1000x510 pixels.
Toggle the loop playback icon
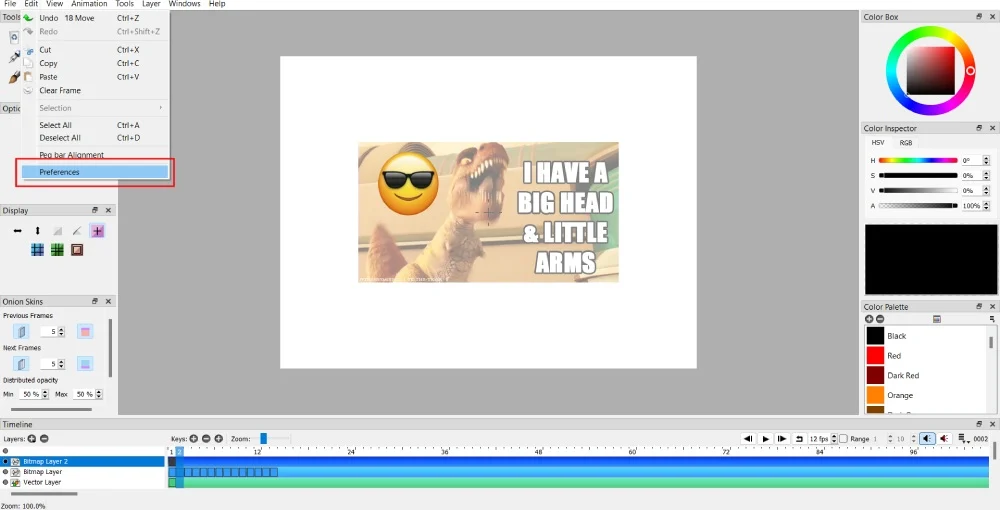click(x=799, y=439)
